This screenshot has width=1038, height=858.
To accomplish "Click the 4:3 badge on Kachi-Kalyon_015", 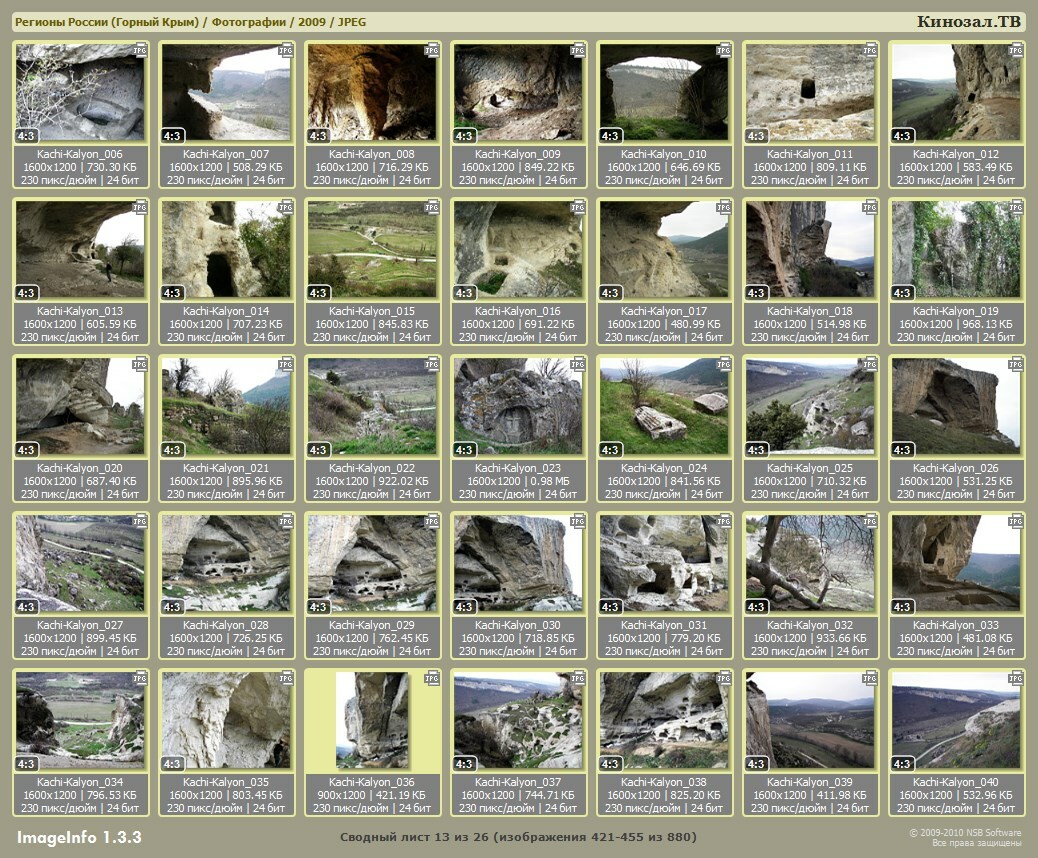I will point(318,293).
